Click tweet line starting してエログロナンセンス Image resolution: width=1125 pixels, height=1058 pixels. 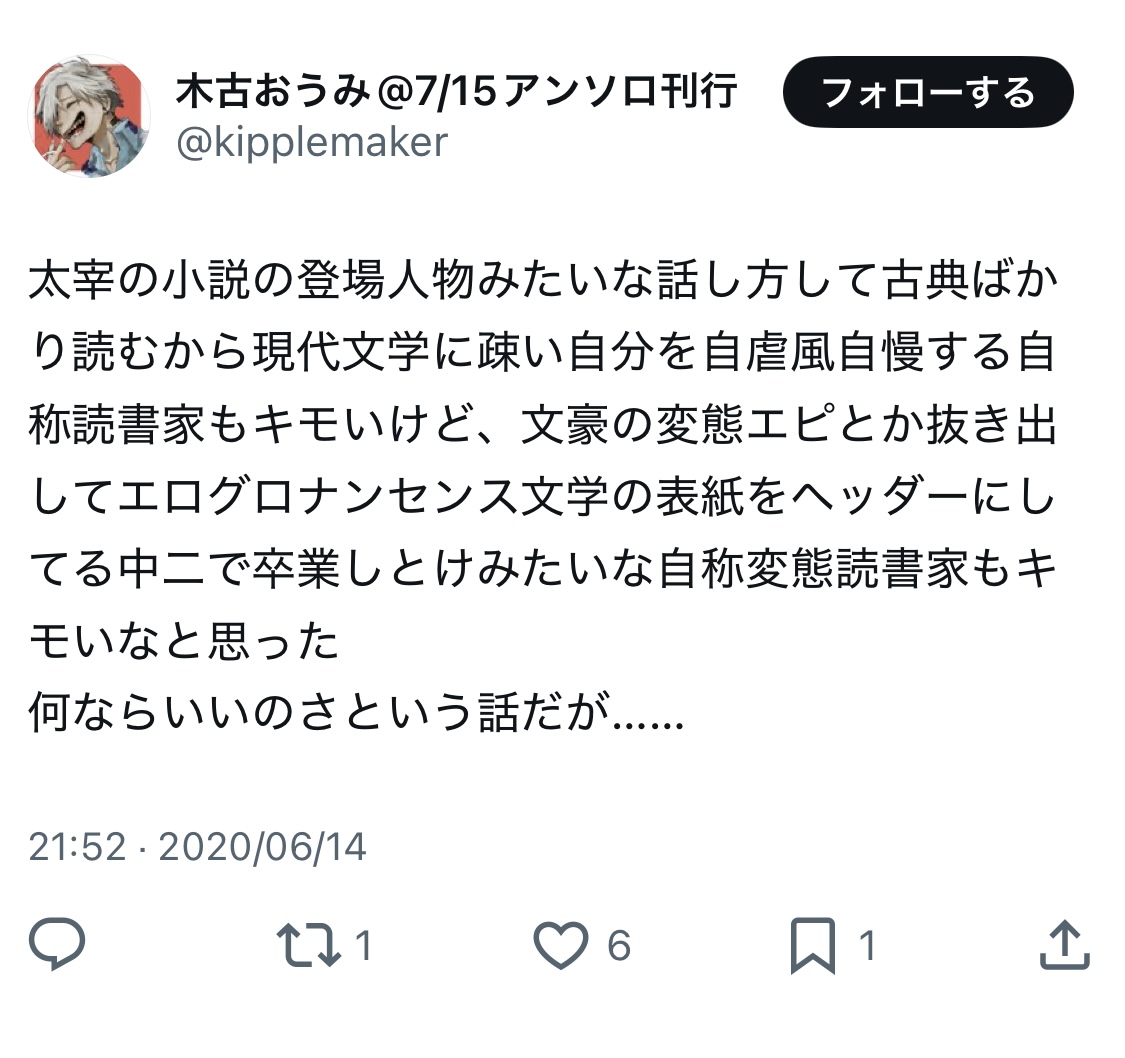coord(543,496)
